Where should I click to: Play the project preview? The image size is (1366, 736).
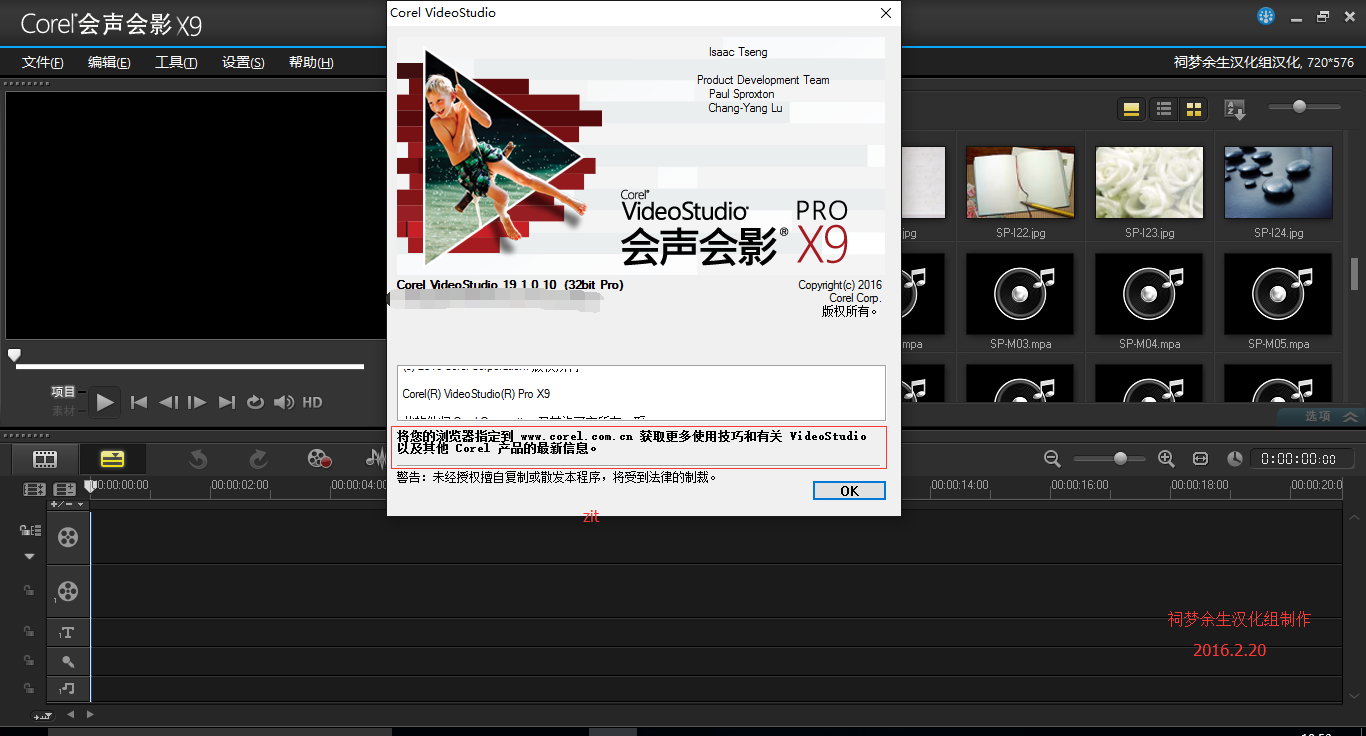click(105, 402)
